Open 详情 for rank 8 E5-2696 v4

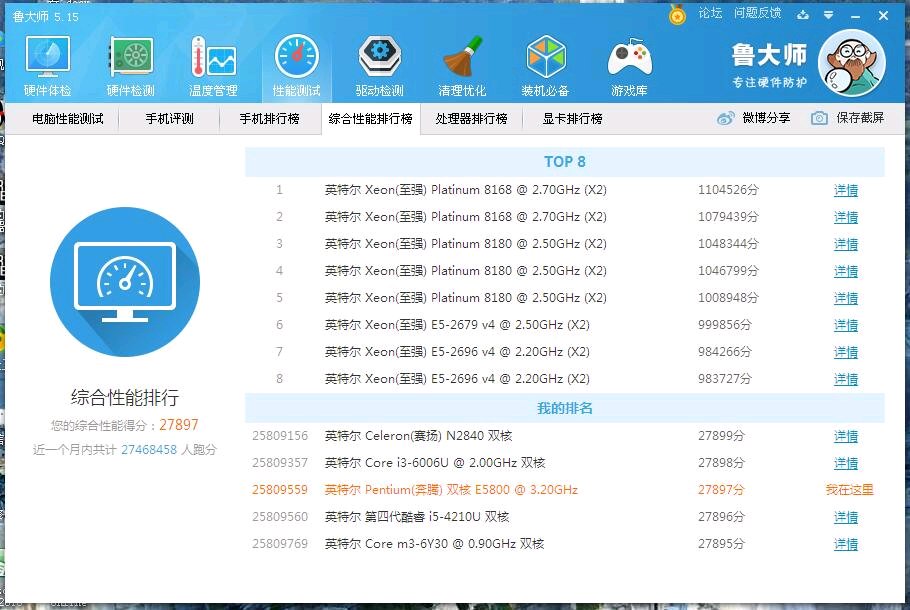coord(846,380)
